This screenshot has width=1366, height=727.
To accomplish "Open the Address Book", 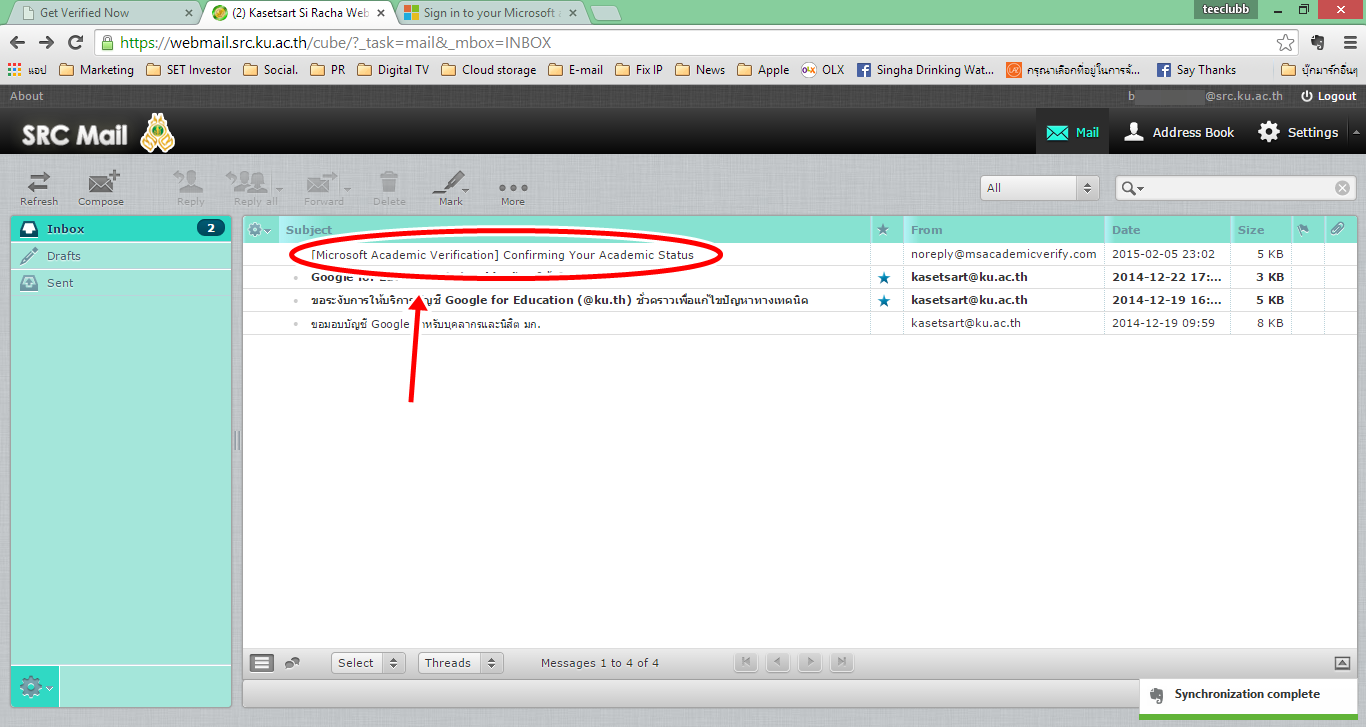I will (x=1180, y=132).
